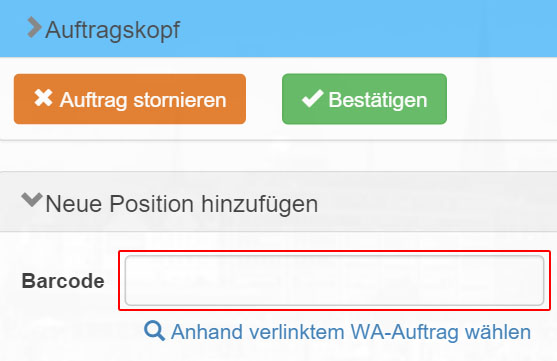Cancel the order via Auftrag stornieren
This screenshot has width=557, height=361.
pyautogui.click(x=130, y=99)
